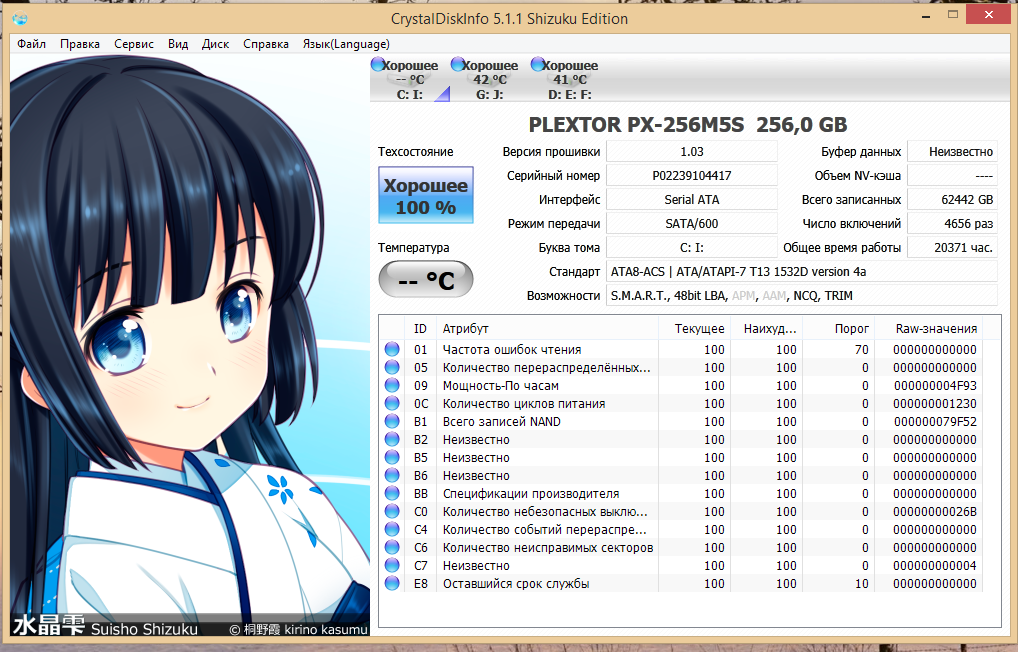Click the standard field ATA8-ACS
1018x652 pixels.
point(802,271)
